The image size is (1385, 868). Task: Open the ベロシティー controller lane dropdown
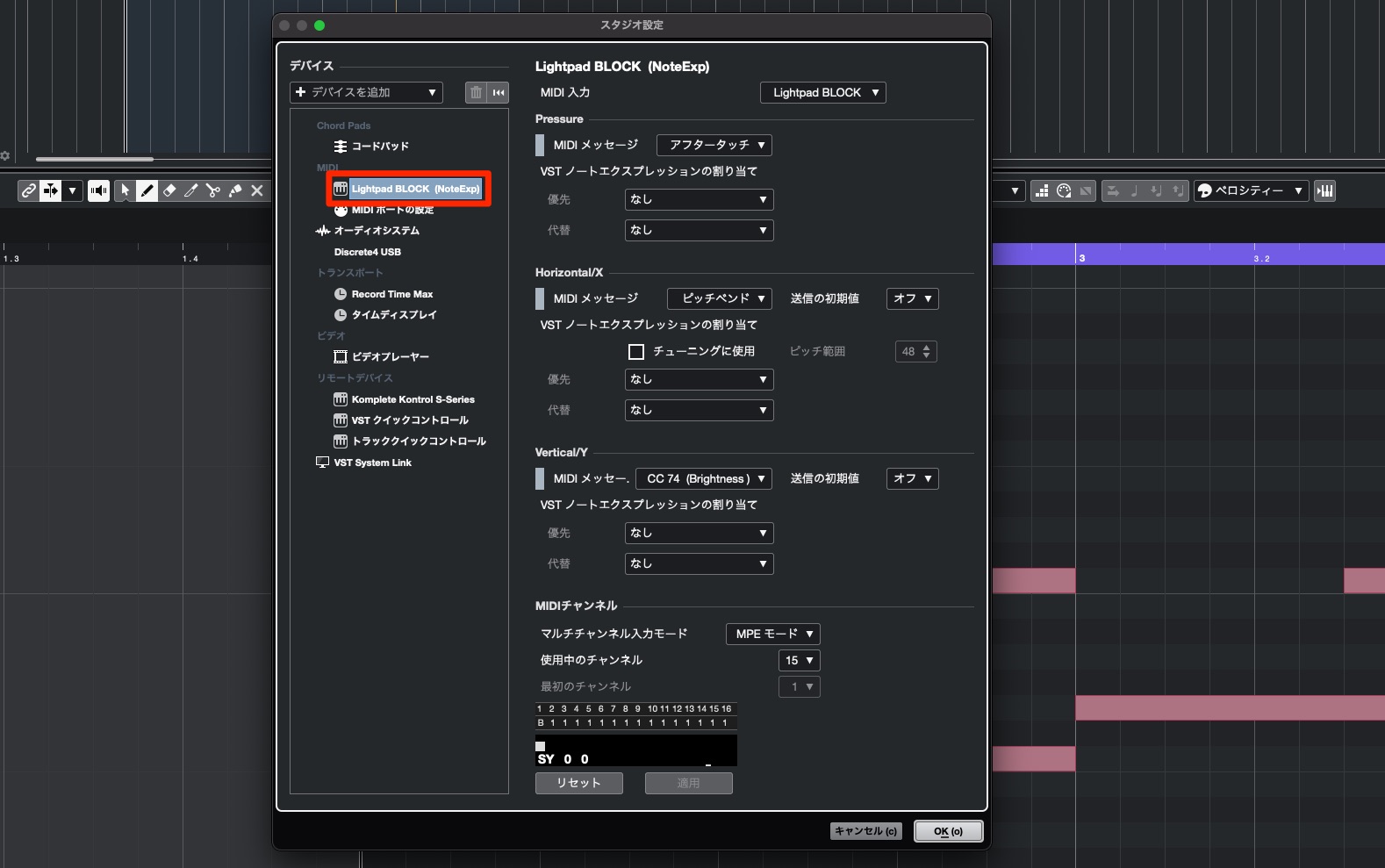pos(1251,190)
